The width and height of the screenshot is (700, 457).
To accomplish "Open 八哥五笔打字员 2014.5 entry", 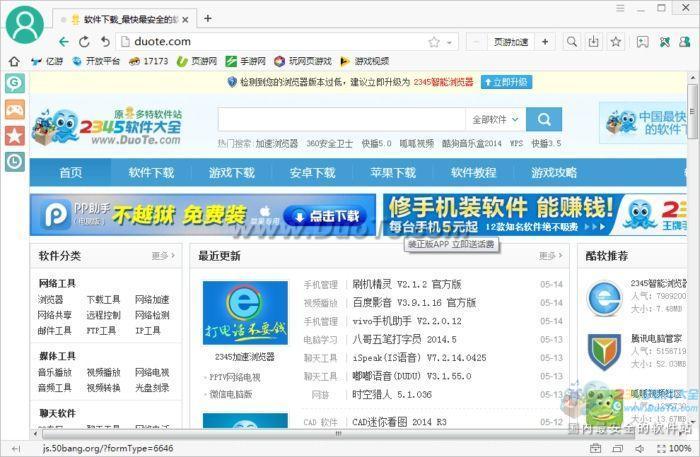I will click(x=404, y=339).
